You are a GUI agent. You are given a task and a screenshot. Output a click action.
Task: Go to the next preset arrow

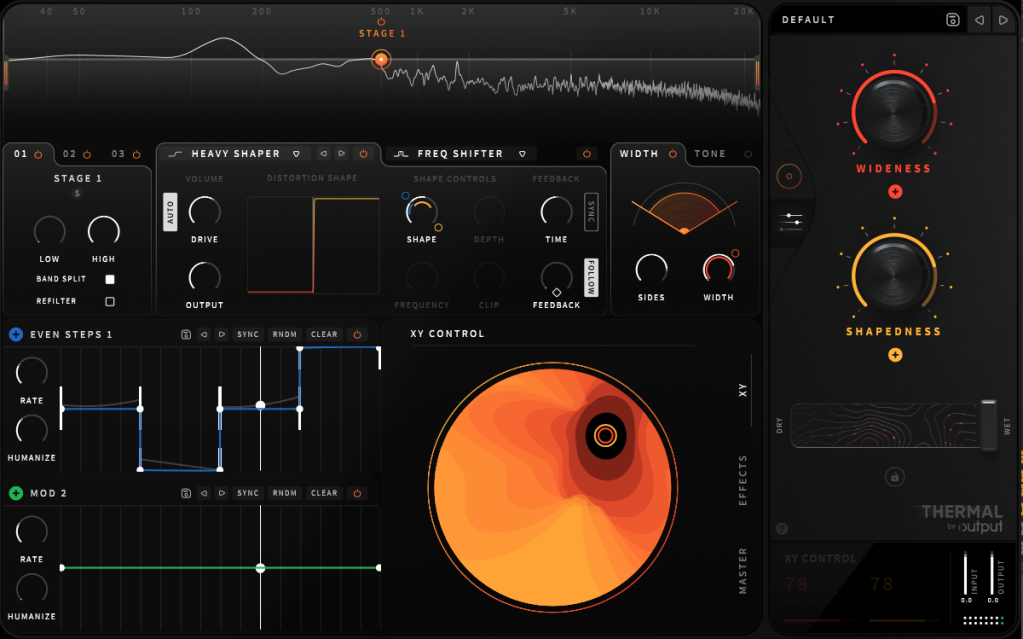1003,20
